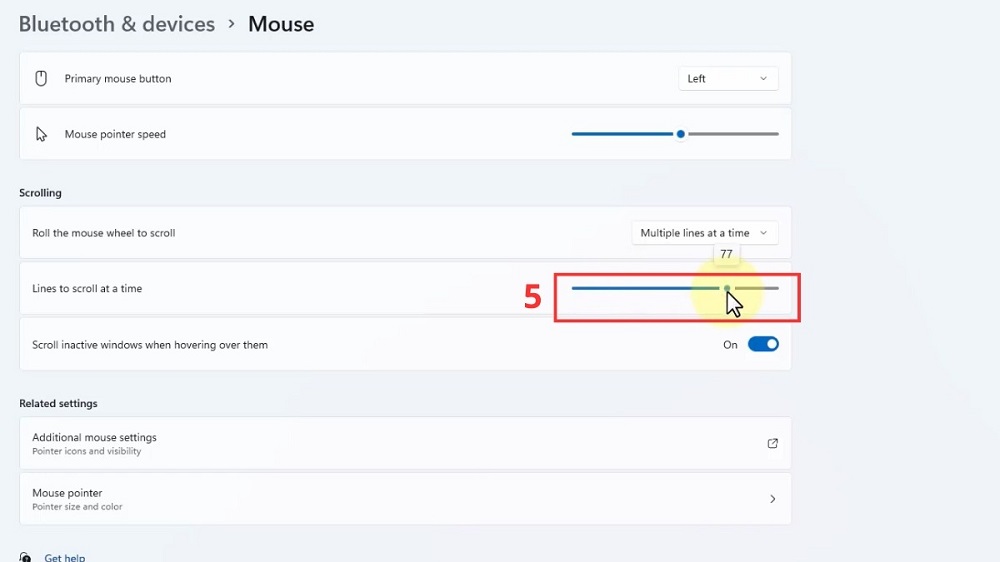Expand the Mouse pointer row chevron
Screen dimensions: 1000x562
click(772, 499)
